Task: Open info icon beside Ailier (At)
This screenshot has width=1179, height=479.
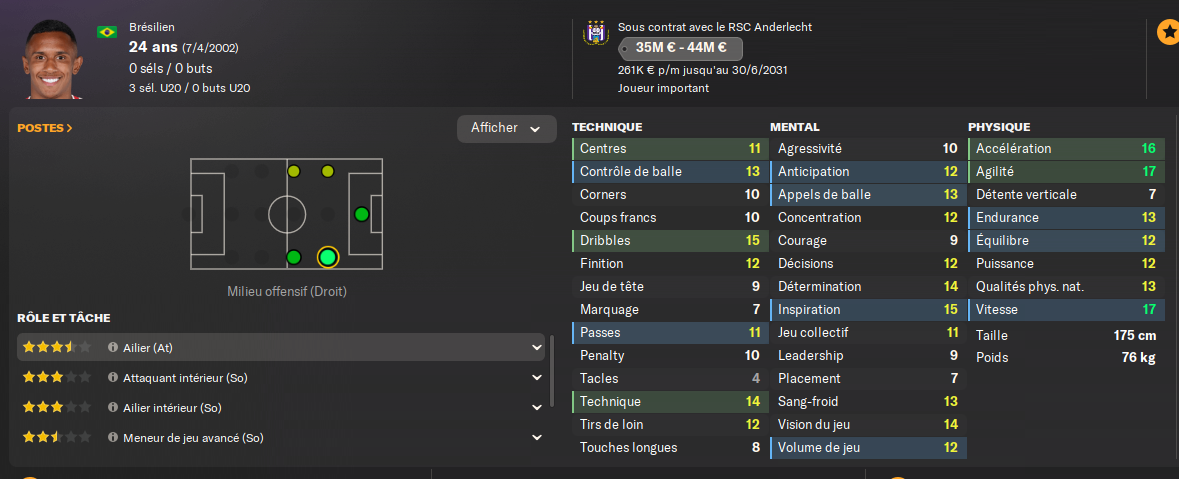Action: [113, 347]
